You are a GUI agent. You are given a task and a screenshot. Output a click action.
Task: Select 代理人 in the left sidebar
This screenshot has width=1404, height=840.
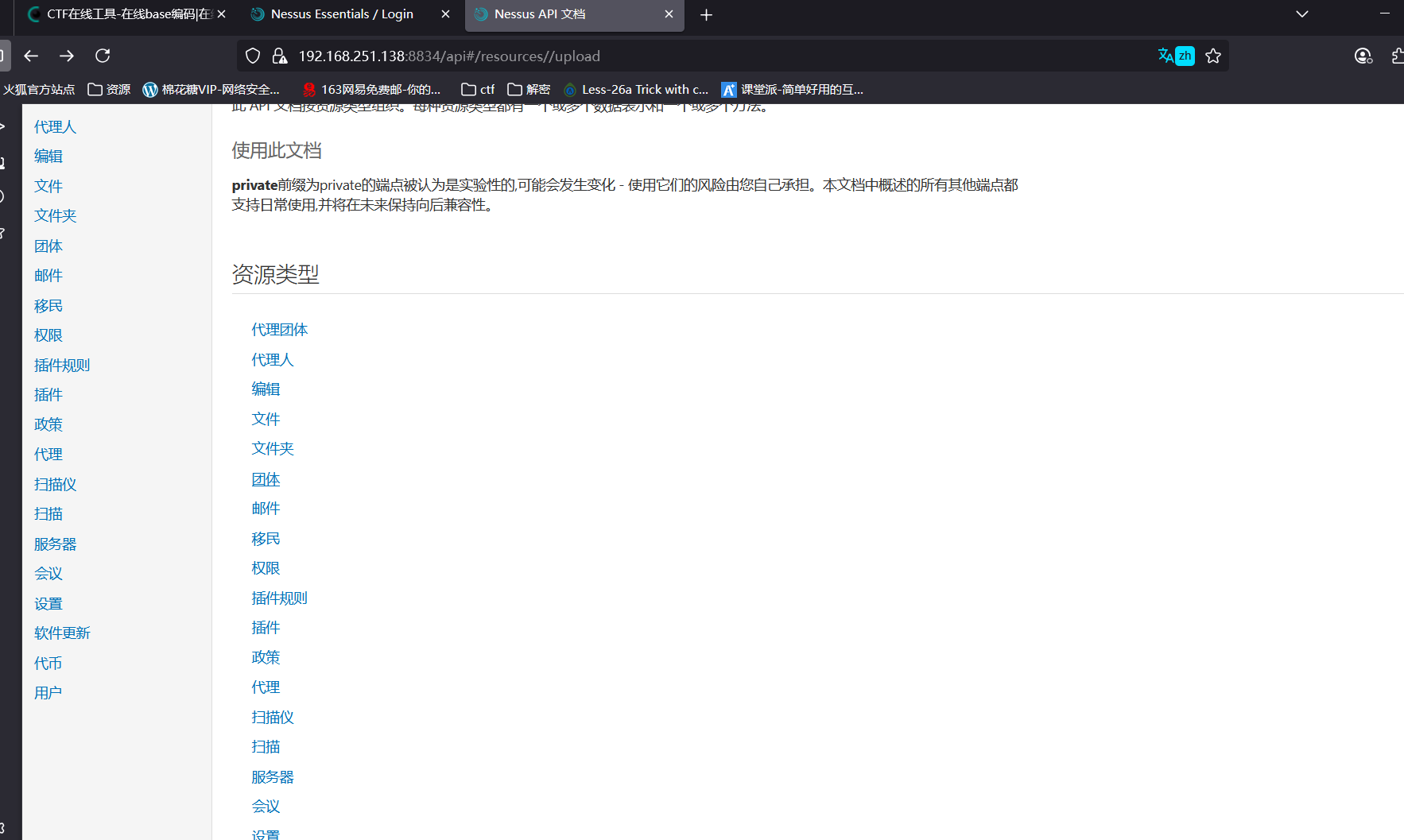[55, 127]
